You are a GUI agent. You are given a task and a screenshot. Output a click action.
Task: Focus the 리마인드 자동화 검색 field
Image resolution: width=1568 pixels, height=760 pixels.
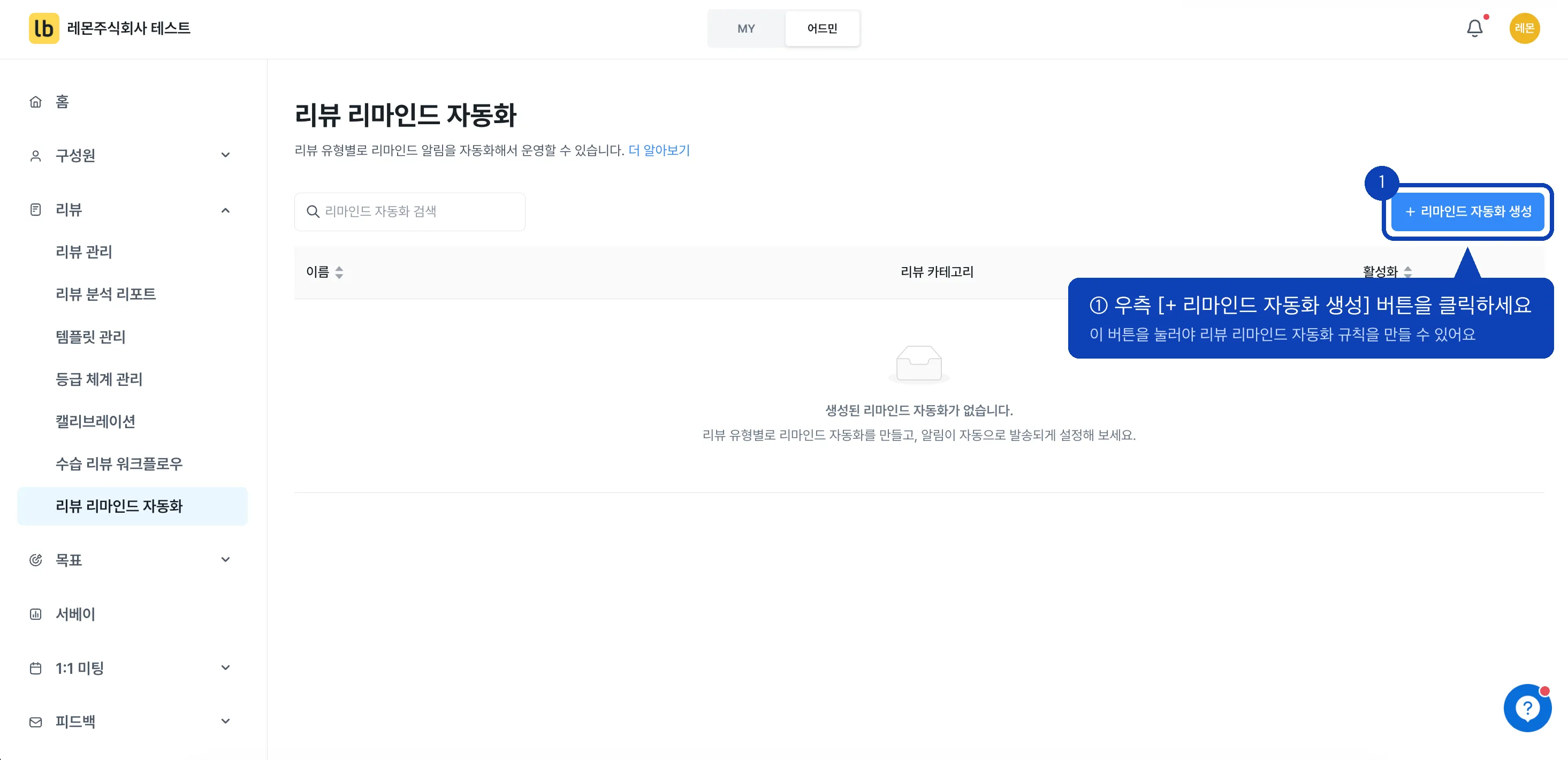click(409, 211)
